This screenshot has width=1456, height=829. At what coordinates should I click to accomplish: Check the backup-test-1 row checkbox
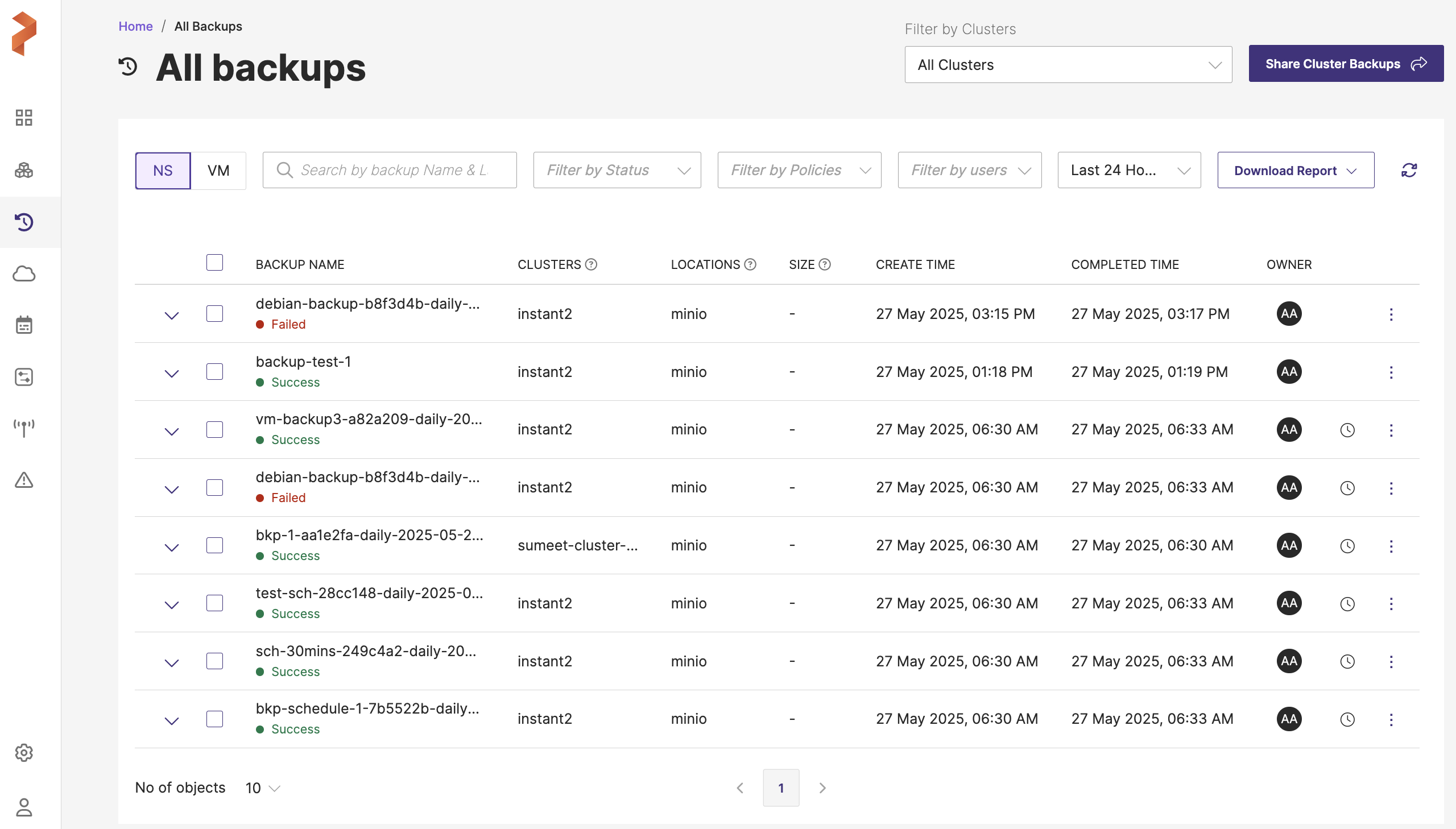tap(214, 372)
